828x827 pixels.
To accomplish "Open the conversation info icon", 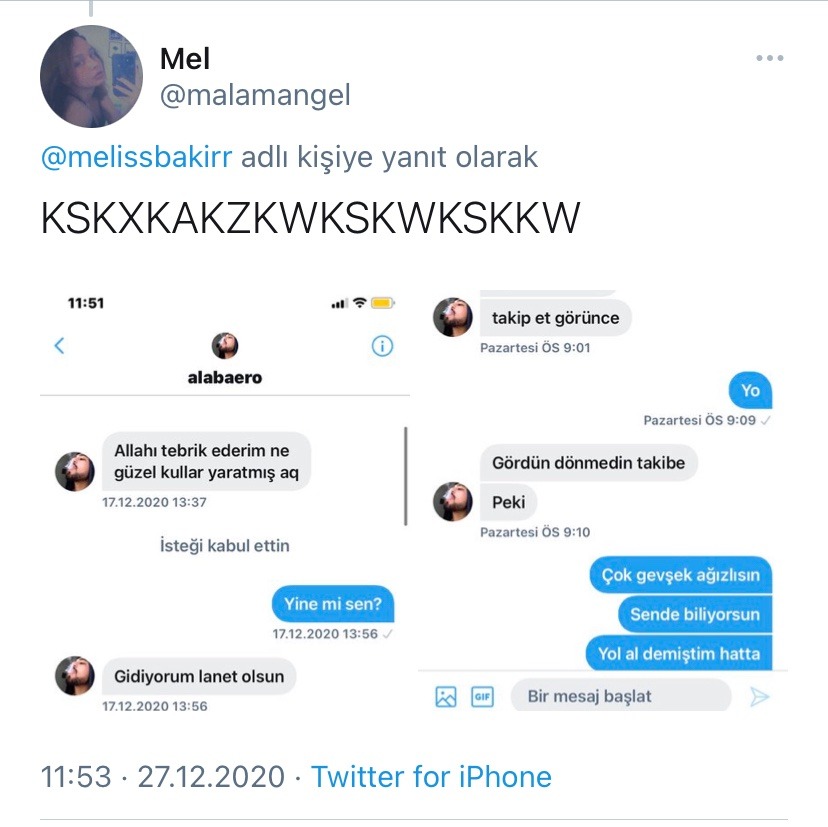I will tap(382, 346).
